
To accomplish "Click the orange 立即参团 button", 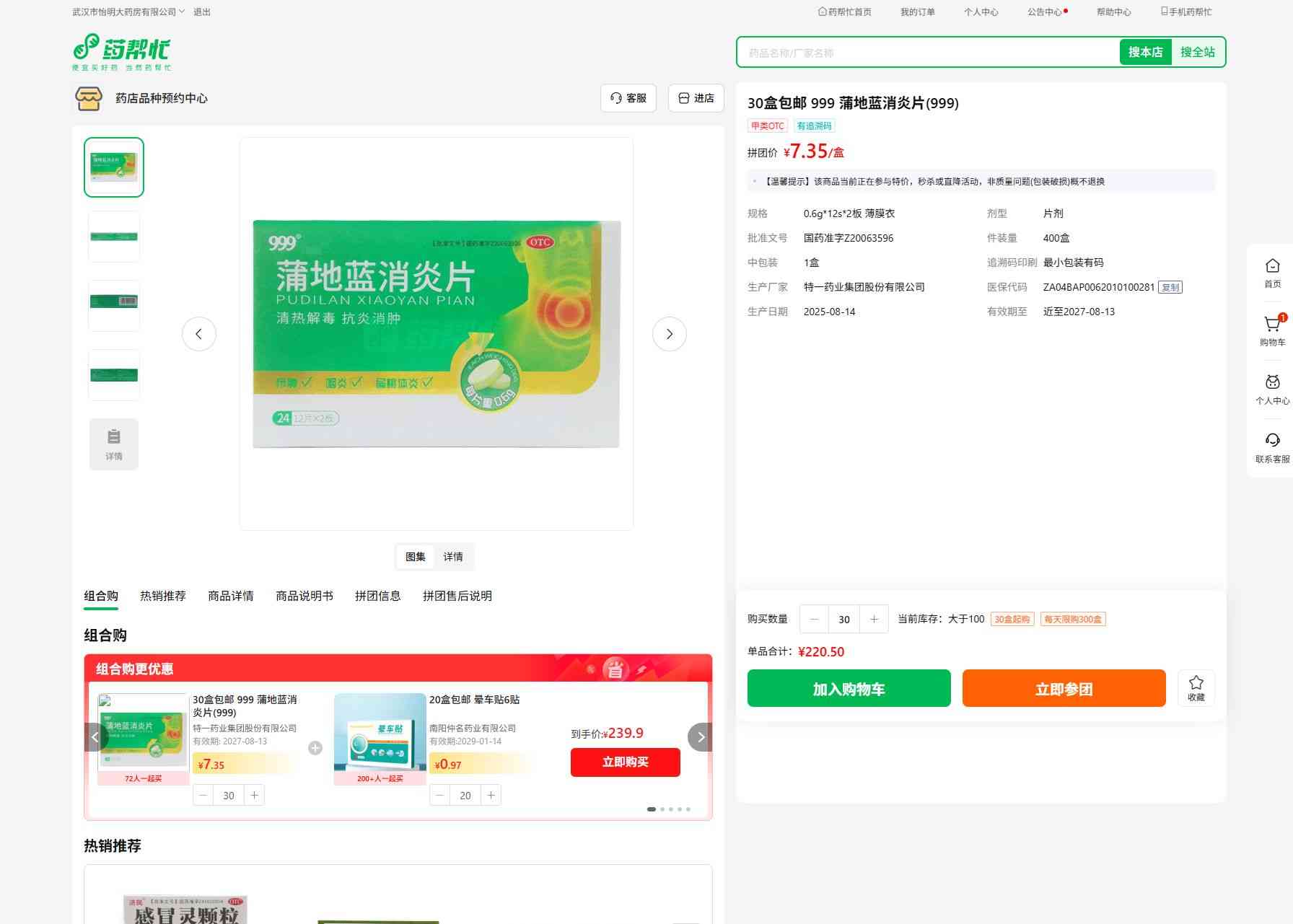I will [x=1064, y=688].
